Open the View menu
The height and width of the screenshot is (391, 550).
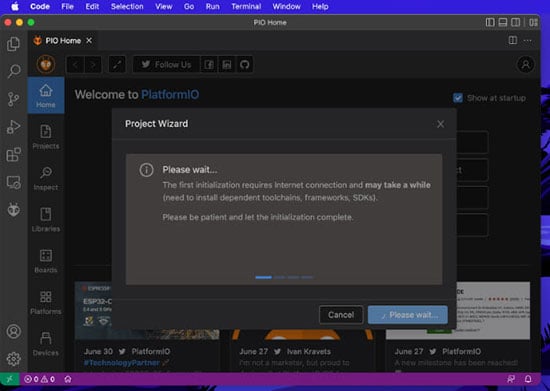click(x=164, y=6)
